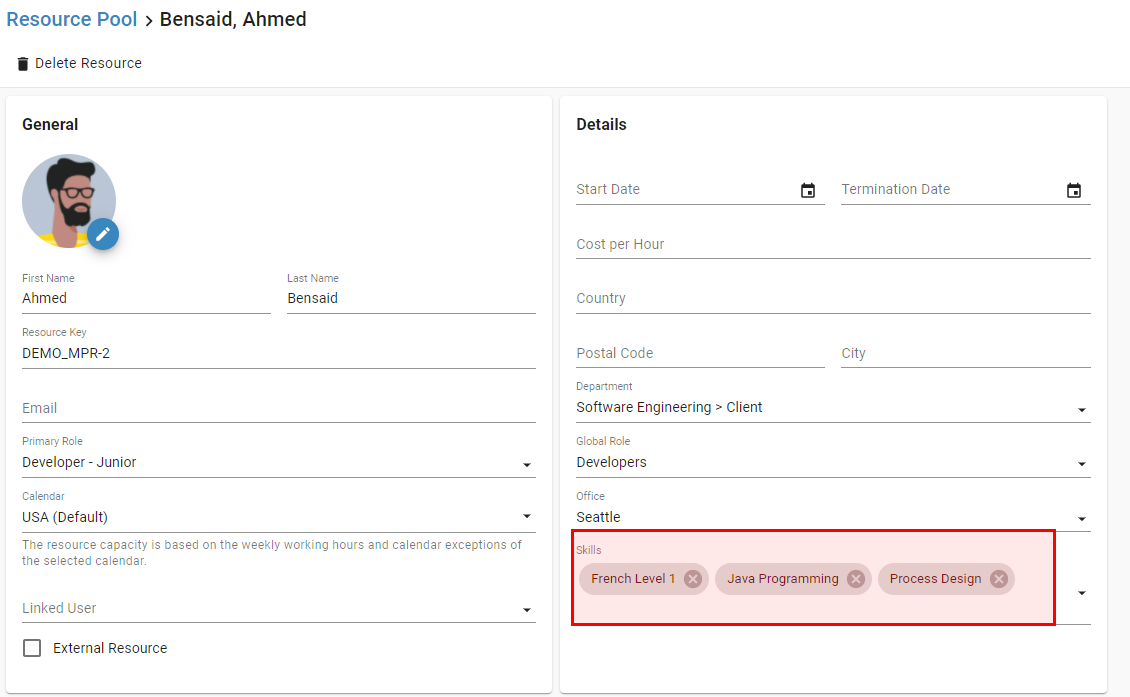Open Linked User dropdown
The image size is (1130, 697).
coord(279,608)
